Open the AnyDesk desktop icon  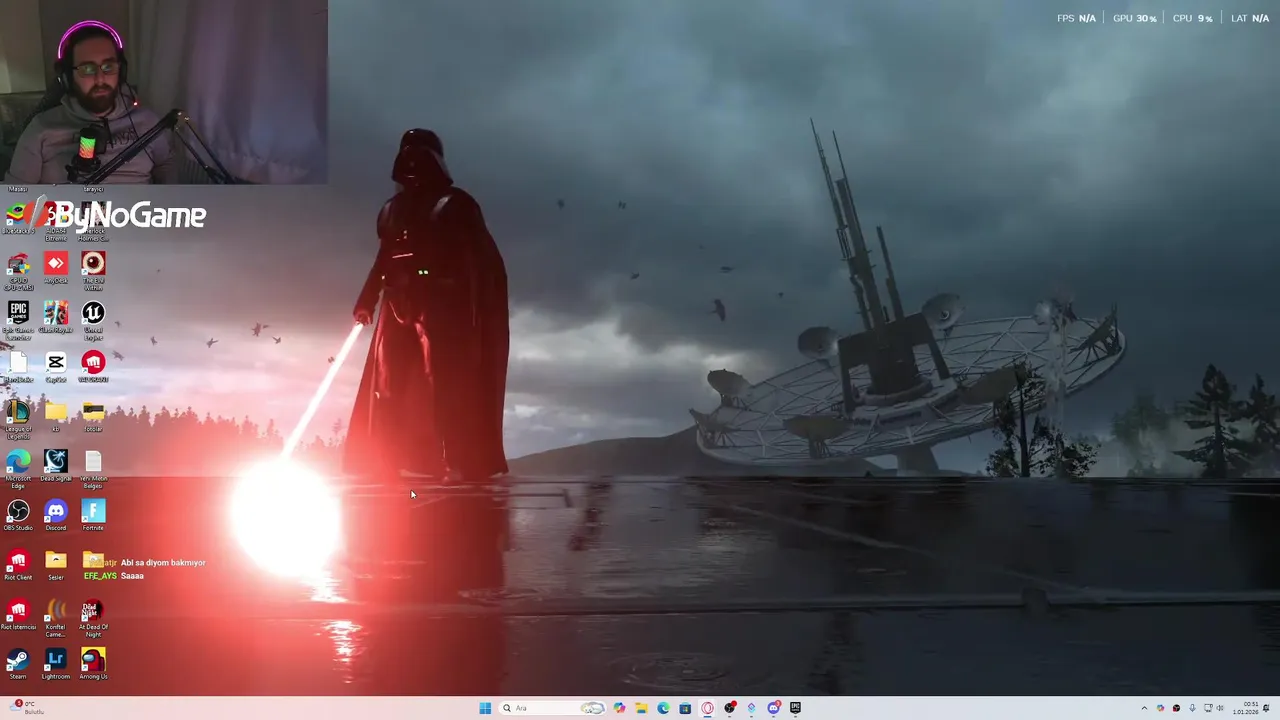[56, 267]
